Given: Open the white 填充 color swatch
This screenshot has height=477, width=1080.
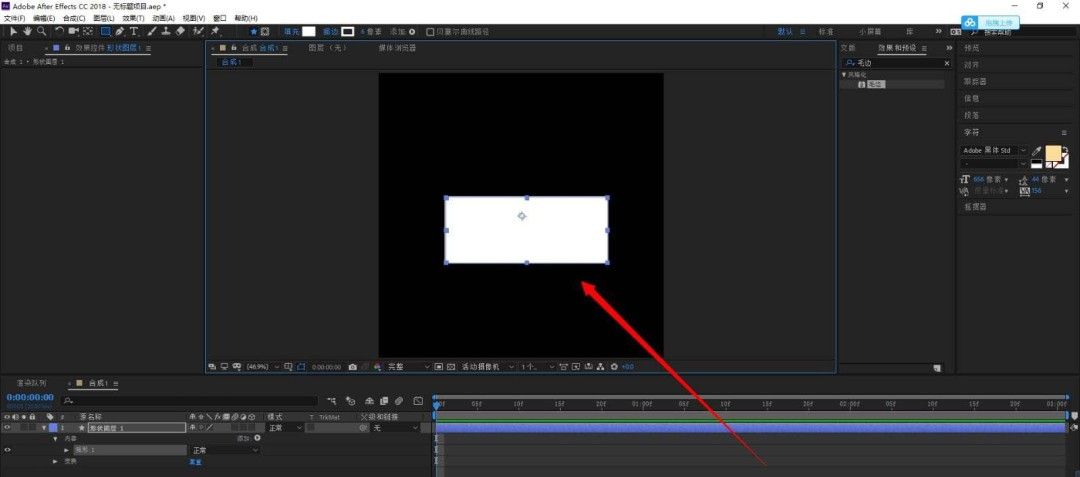Looking at the screenshot, I should (309, 32).
